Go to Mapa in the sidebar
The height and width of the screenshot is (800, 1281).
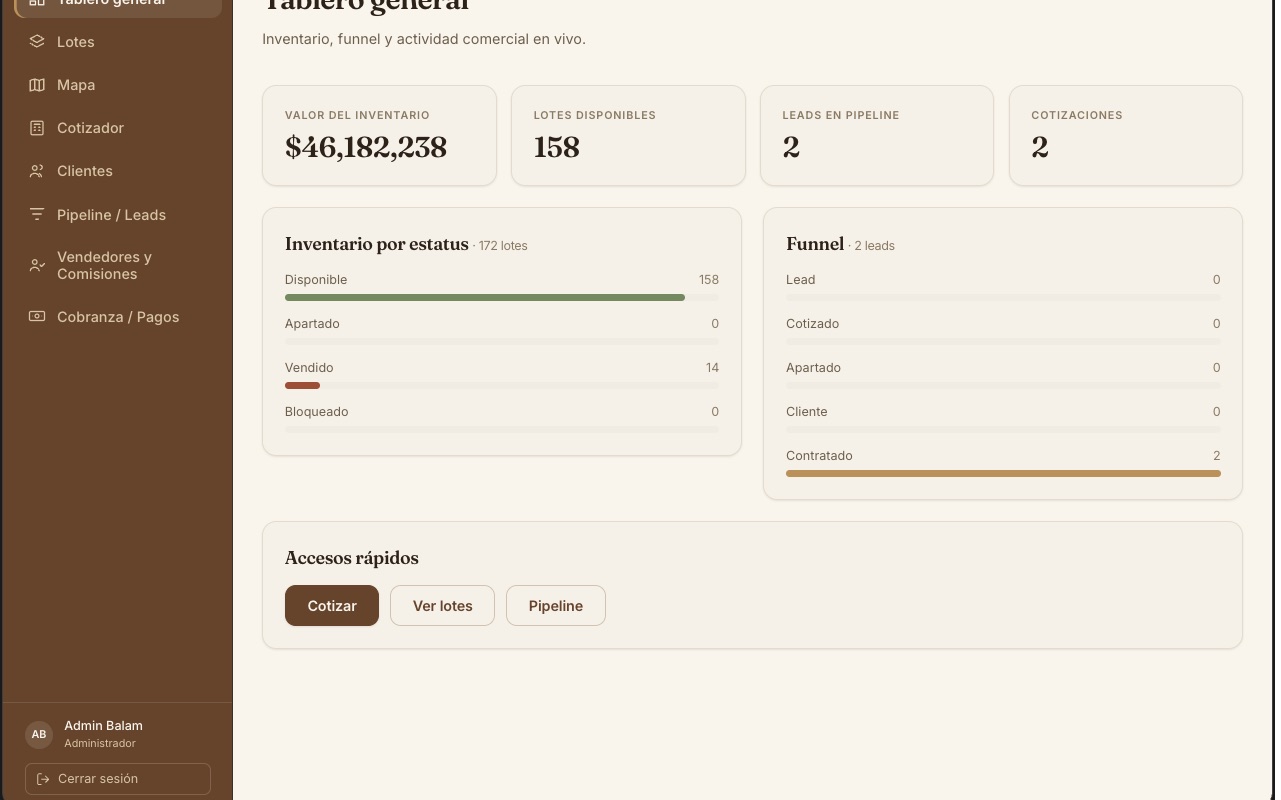click(x=118, y=85)
